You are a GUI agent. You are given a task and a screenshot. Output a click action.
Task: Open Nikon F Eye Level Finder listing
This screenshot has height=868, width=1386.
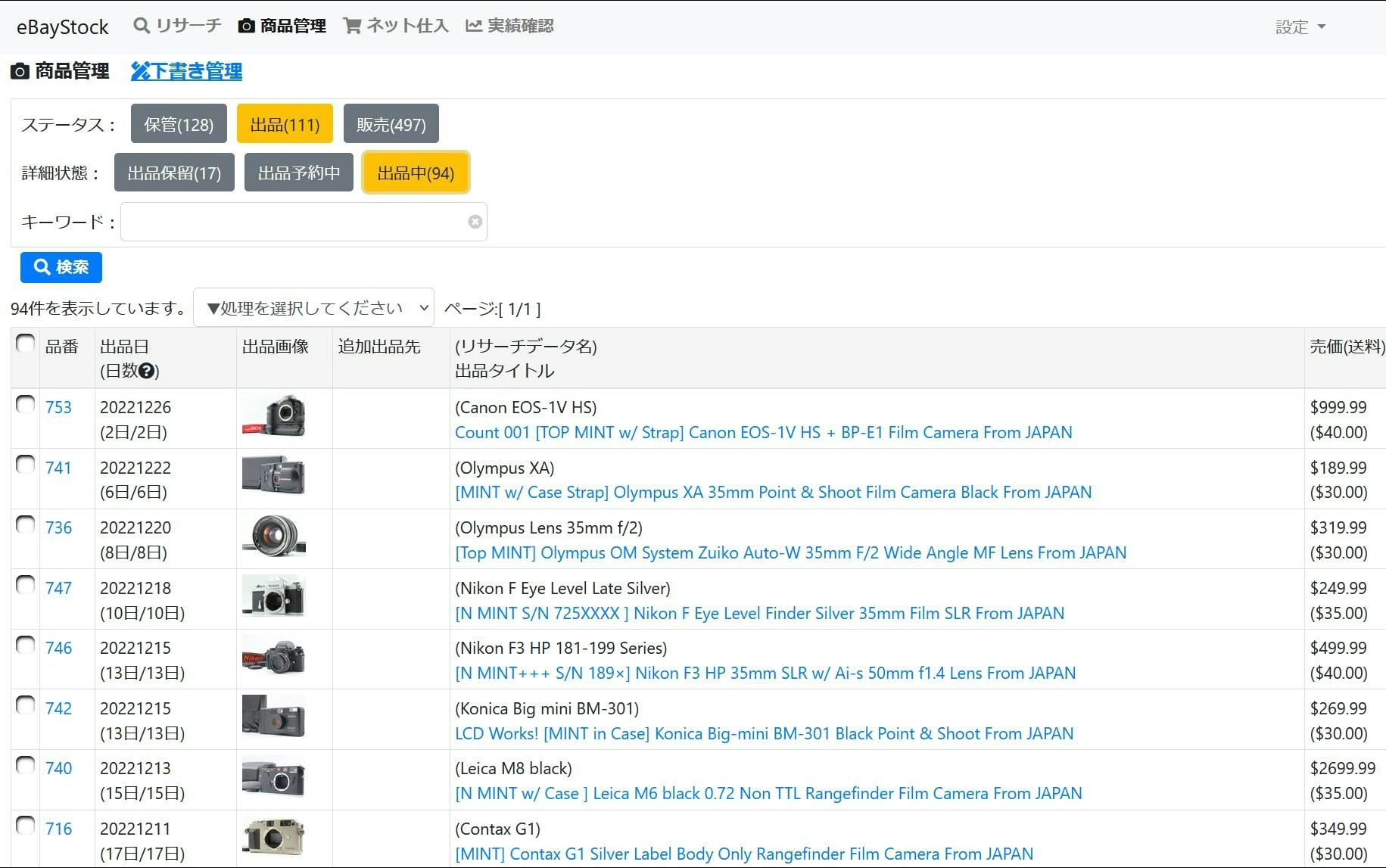pyautogui.click(x=759, y=613)
